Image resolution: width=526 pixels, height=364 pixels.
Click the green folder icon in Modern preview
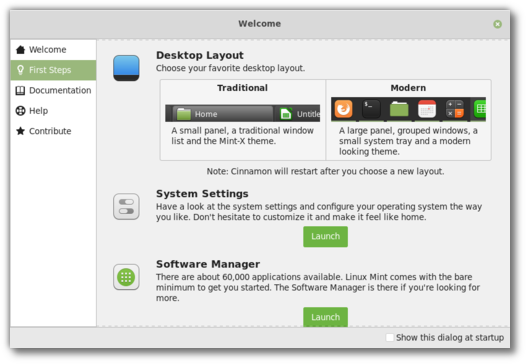pyautogui.click(x=399, y=109)
